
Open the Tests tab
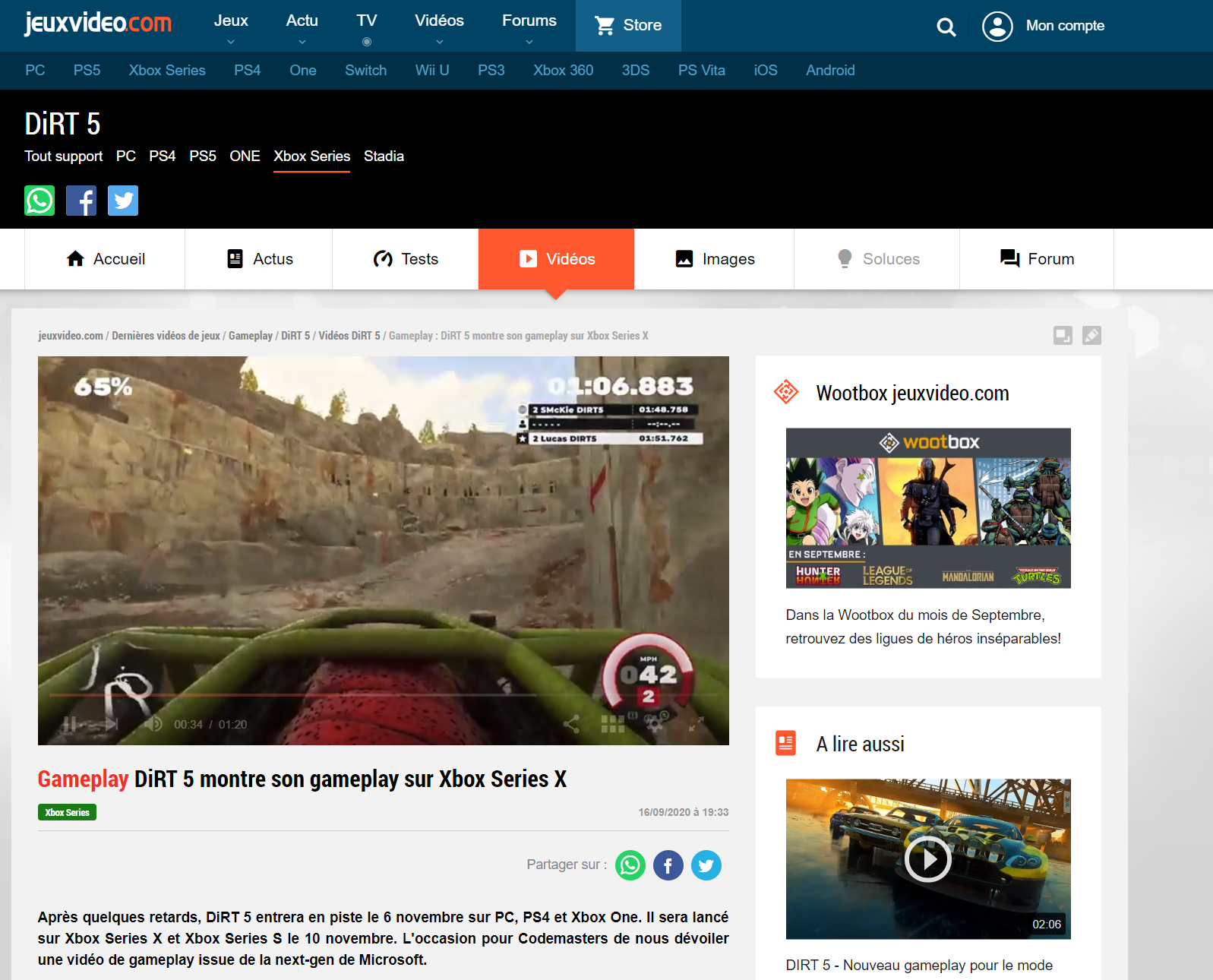[406, 259]
